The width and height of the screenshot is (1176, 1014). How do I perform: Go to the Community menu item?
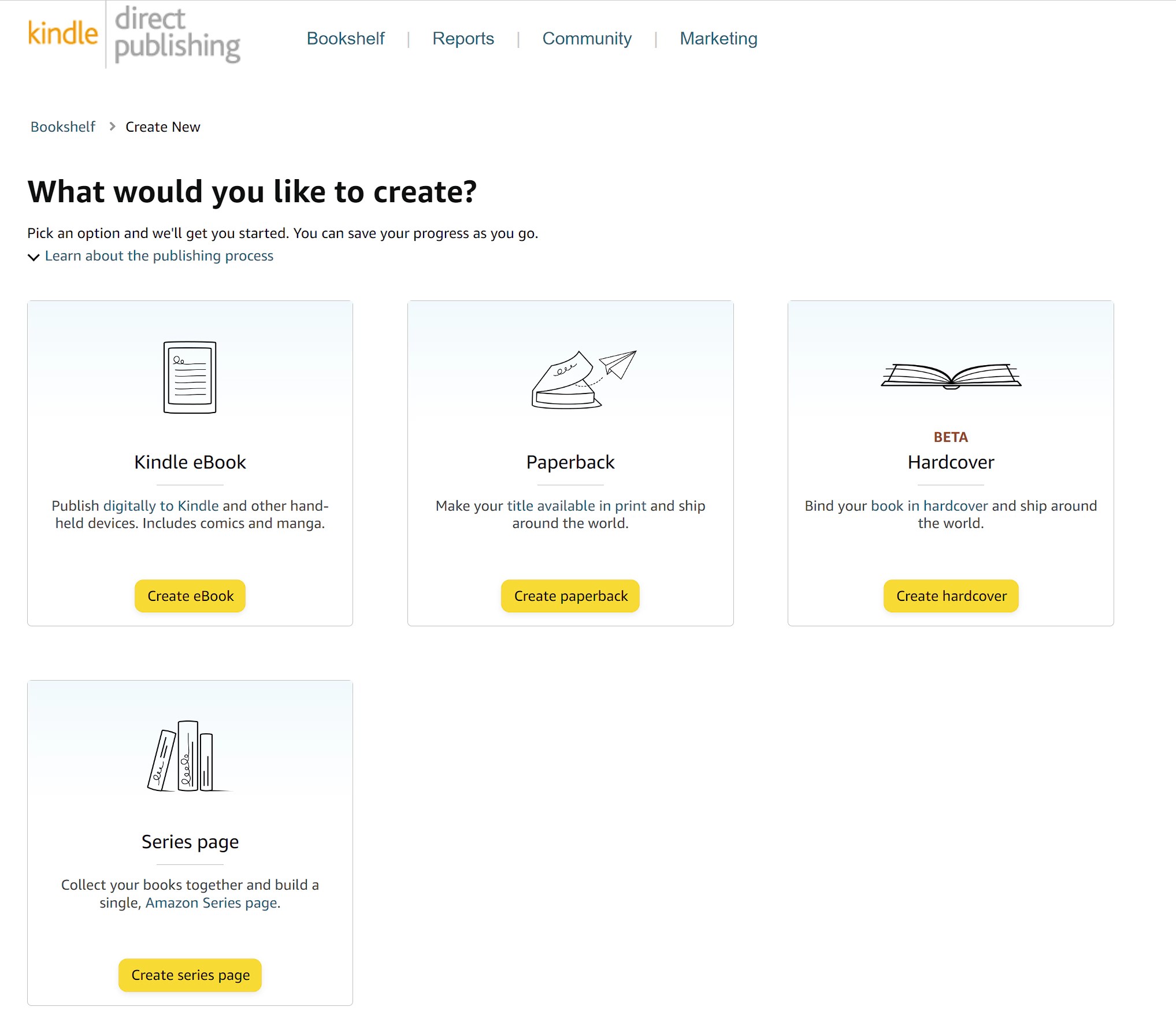point(587,39)
